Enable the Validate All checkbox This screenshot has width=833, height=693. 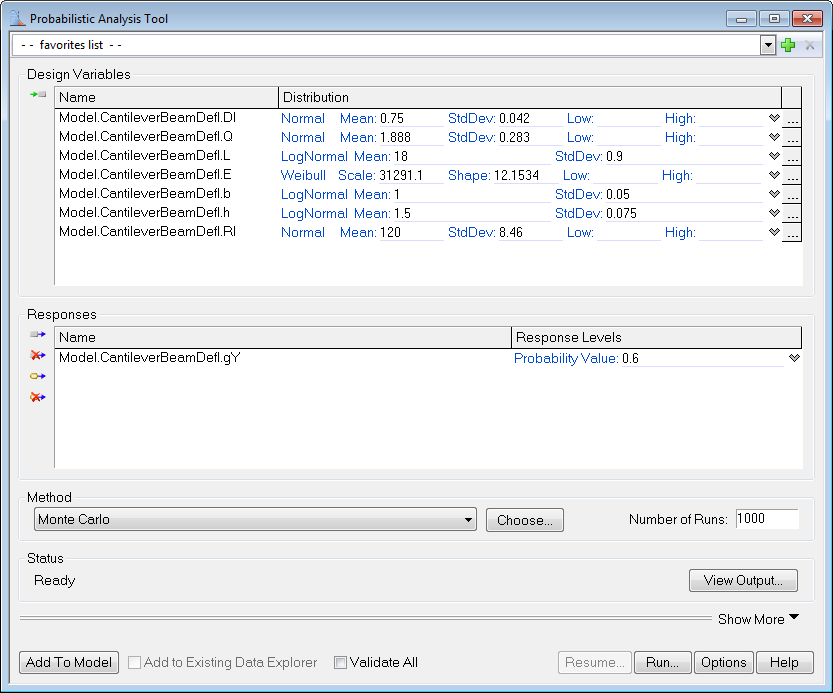click(341, 662)
